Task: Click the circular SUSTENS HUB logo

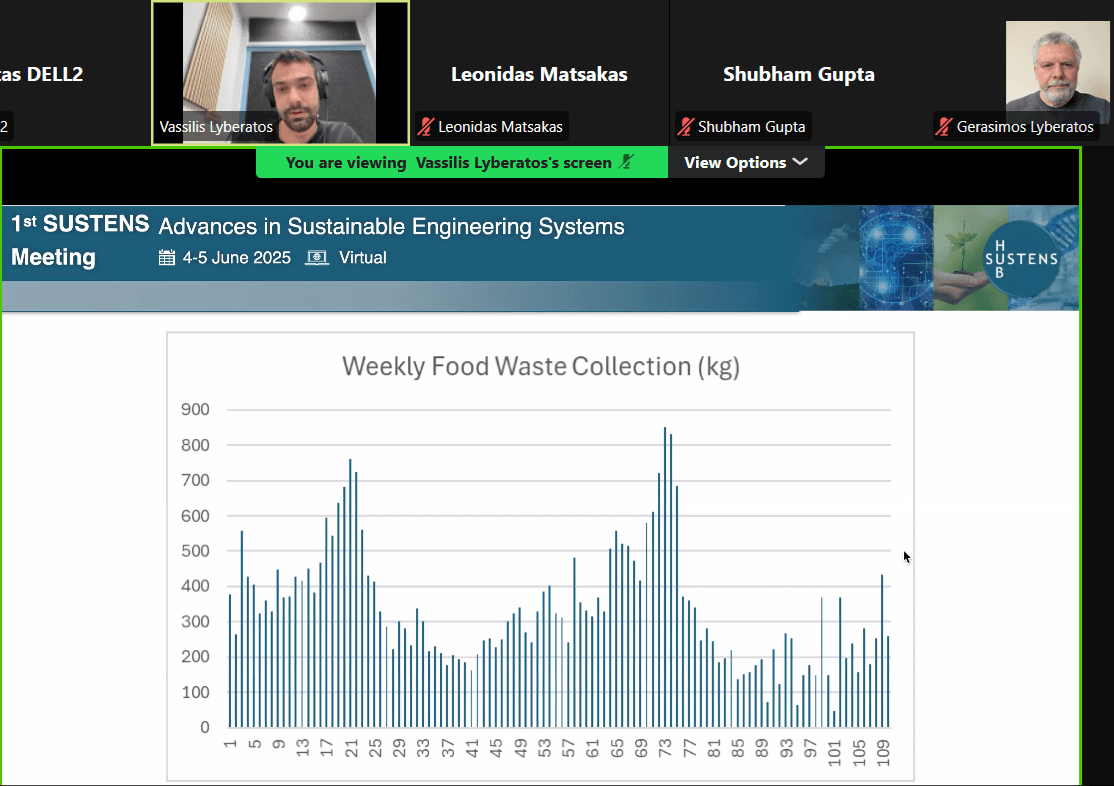Action: [1020, 258]
